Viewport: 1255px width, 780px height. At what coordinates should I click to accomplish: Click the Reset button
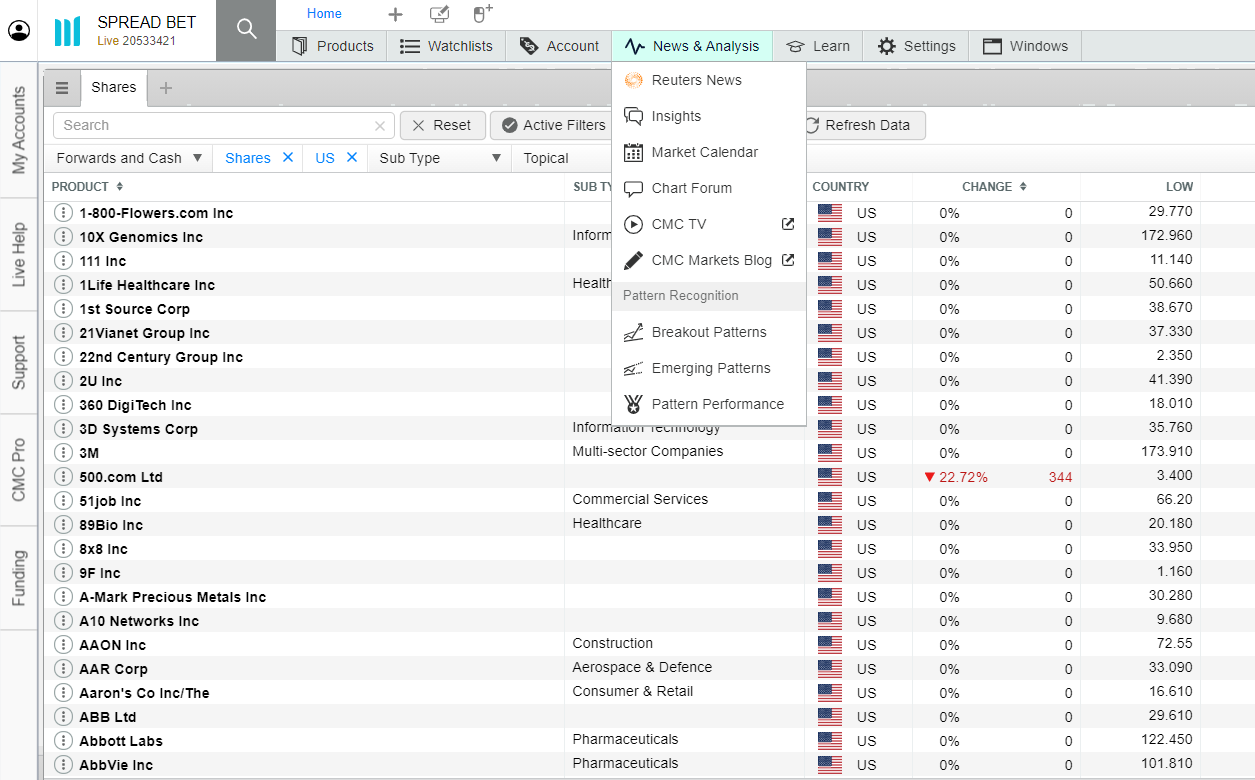click(x=442, y=125)
